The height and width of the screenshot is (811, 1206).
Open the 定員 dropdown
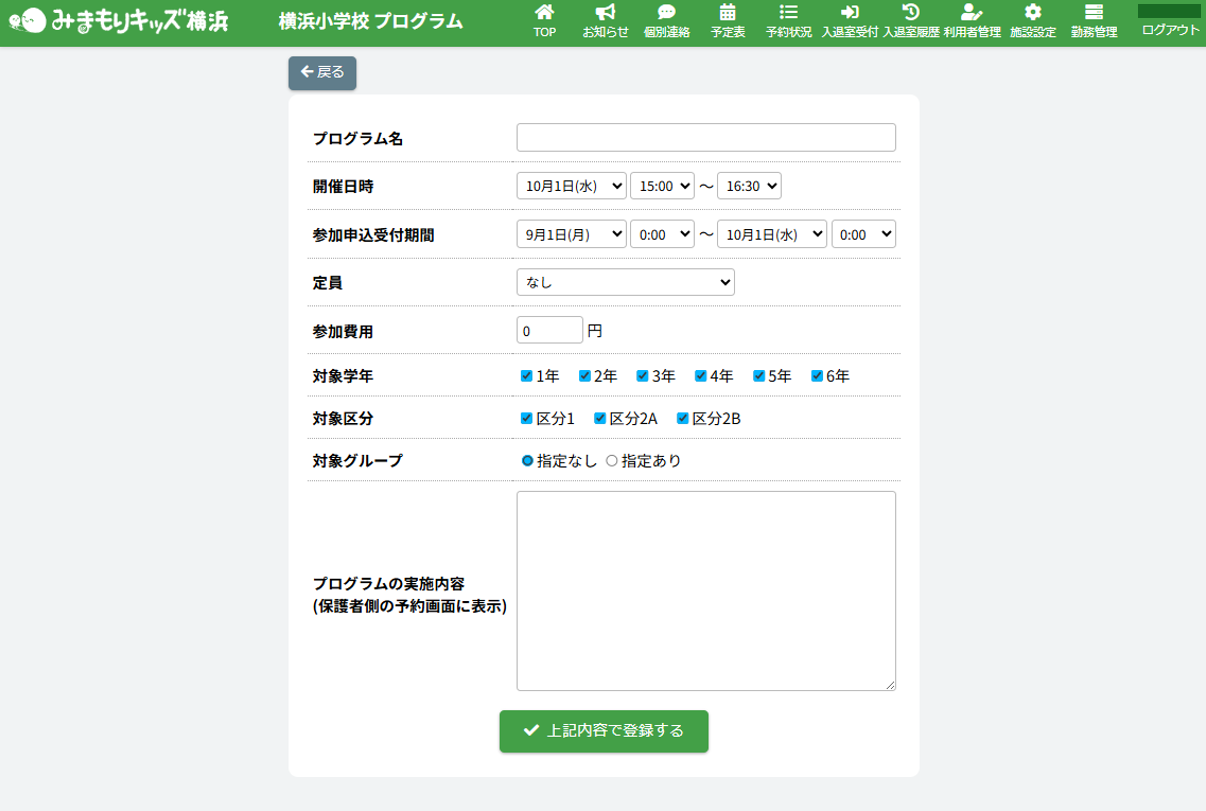pos(625,282)
